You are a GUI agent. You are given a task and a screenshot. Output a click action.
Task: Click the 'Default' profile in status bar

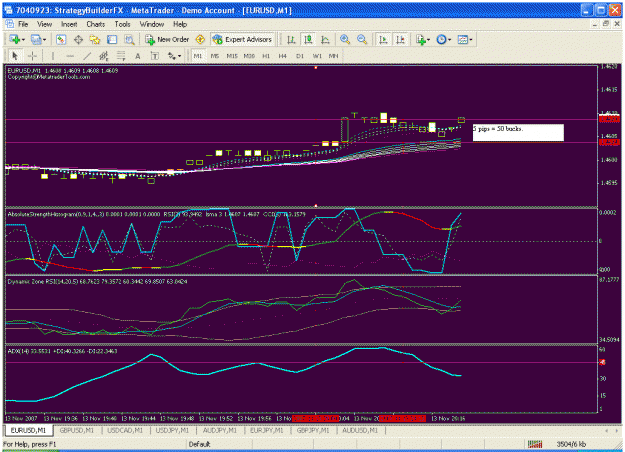pos(199,444)
